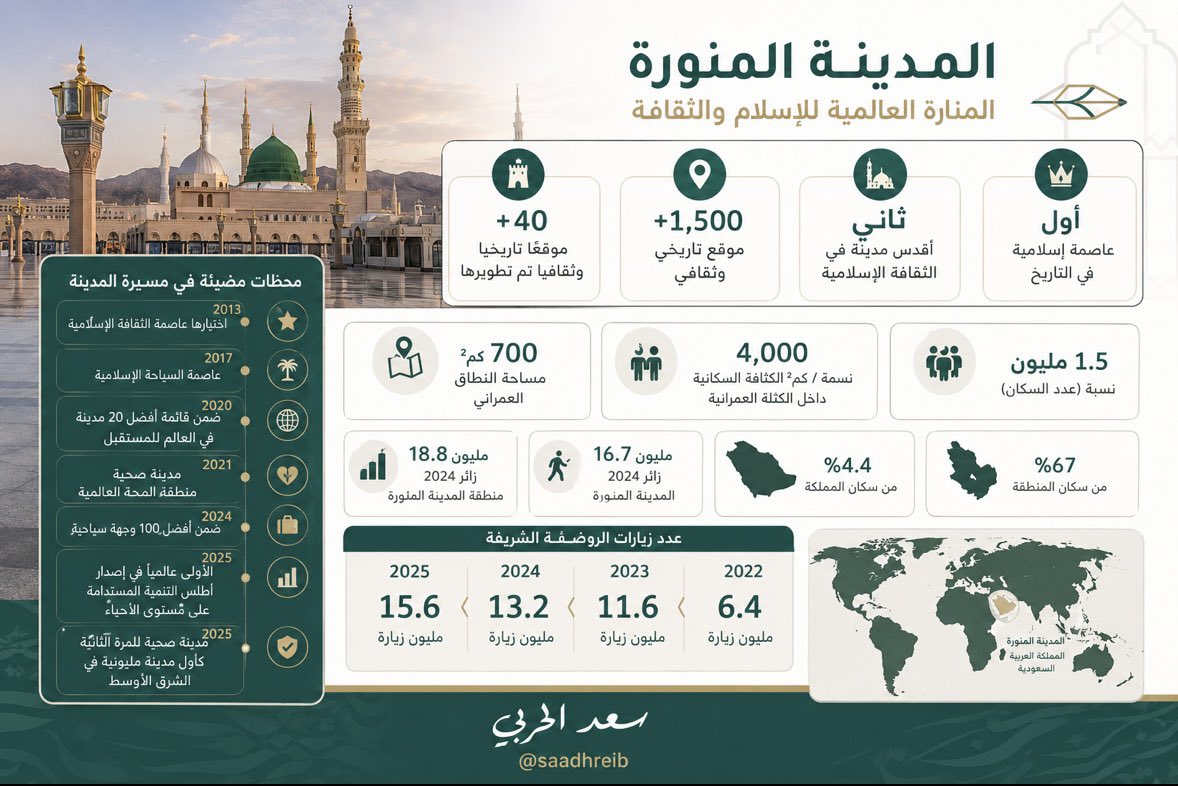Click the 18.8 مليون visitors figure
The height and width of the screenshot is (786, 1178).
click(449, 455)
